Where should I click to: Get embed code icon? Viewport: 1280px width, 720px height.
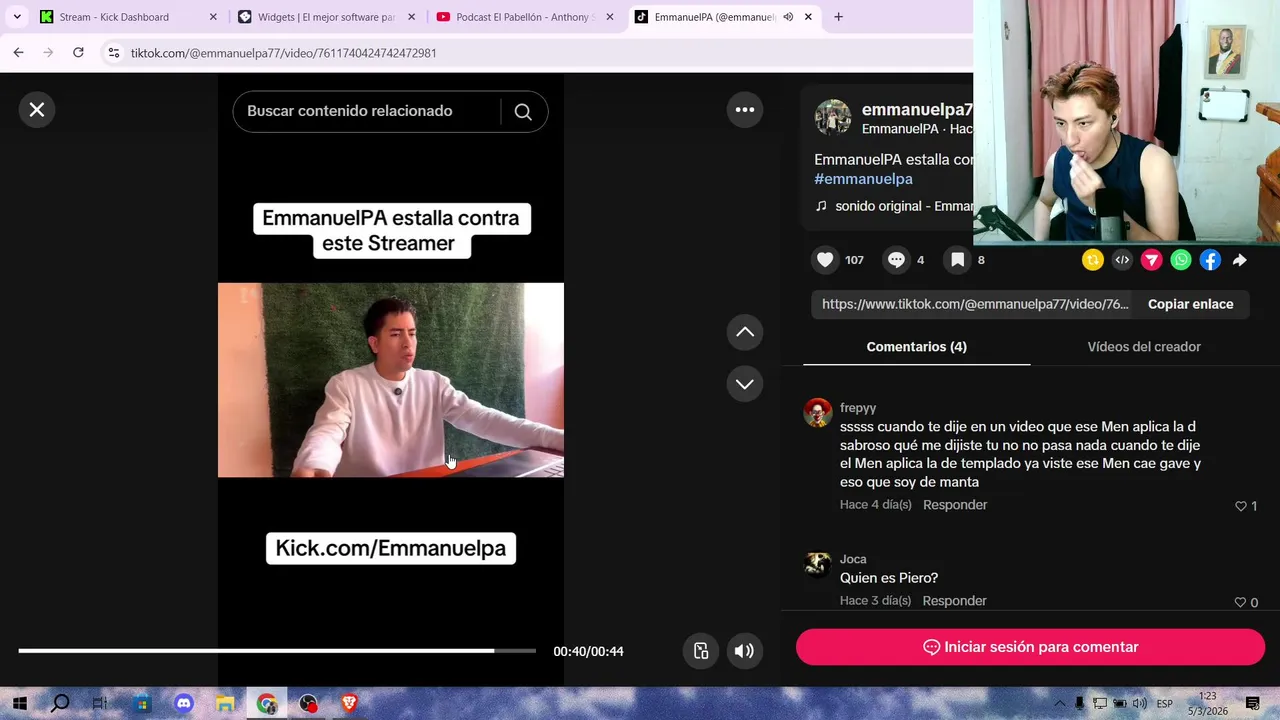click(1122, 260)
